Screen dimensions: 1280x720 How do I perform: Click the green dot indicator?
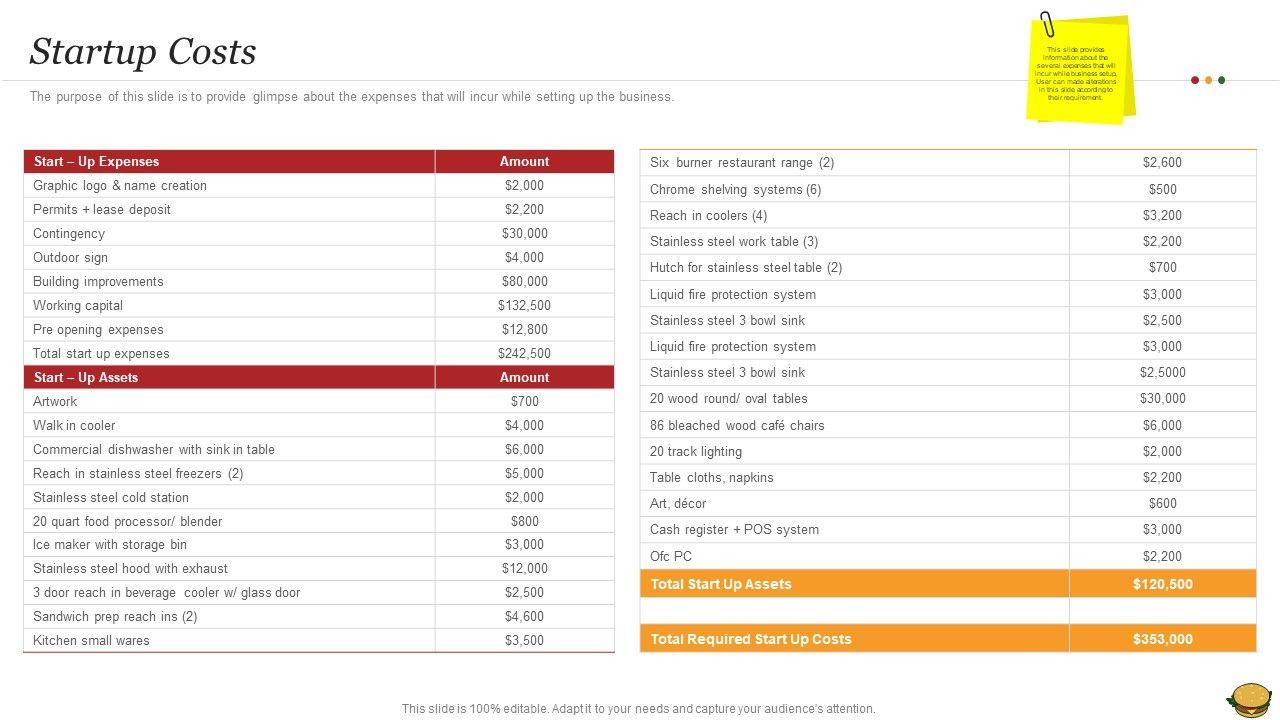[x=1221, y=80]
